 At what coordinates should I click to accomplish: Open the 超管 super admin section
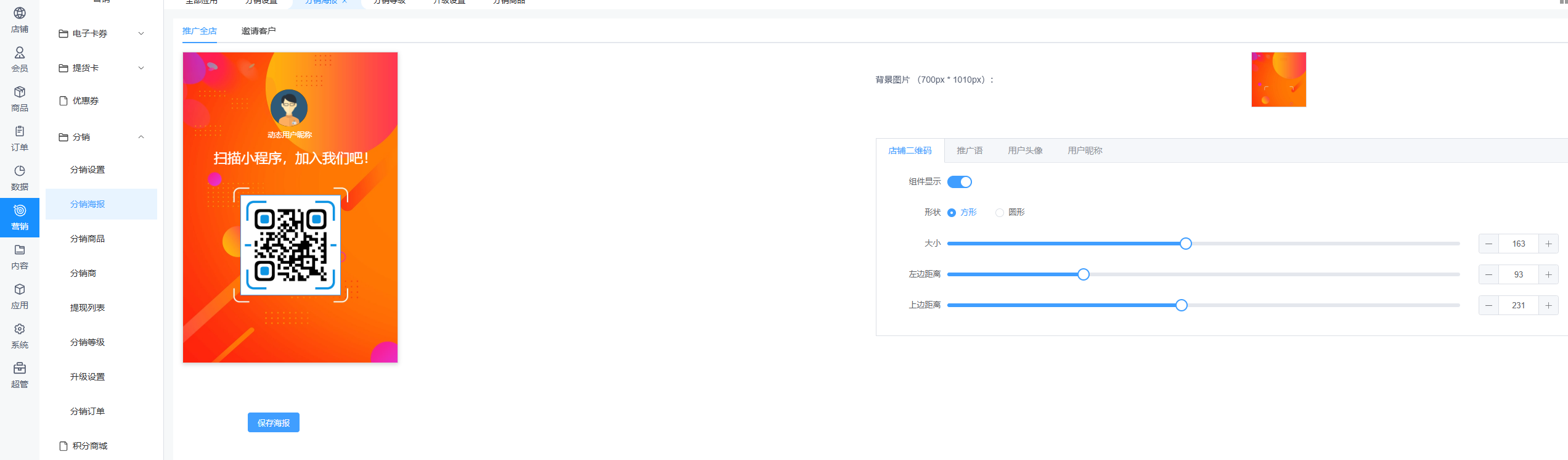tap(20, 375)
